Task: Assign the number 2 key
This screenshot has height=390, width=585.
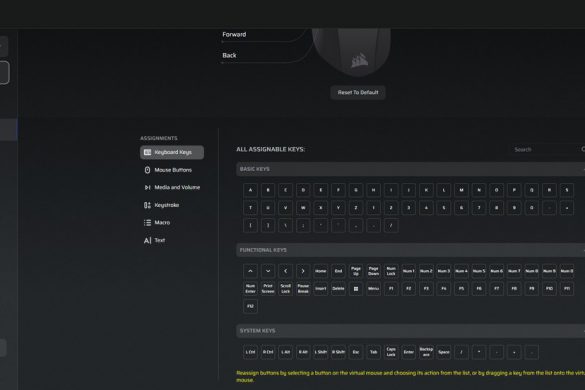Action: click(x=391, y=208)
